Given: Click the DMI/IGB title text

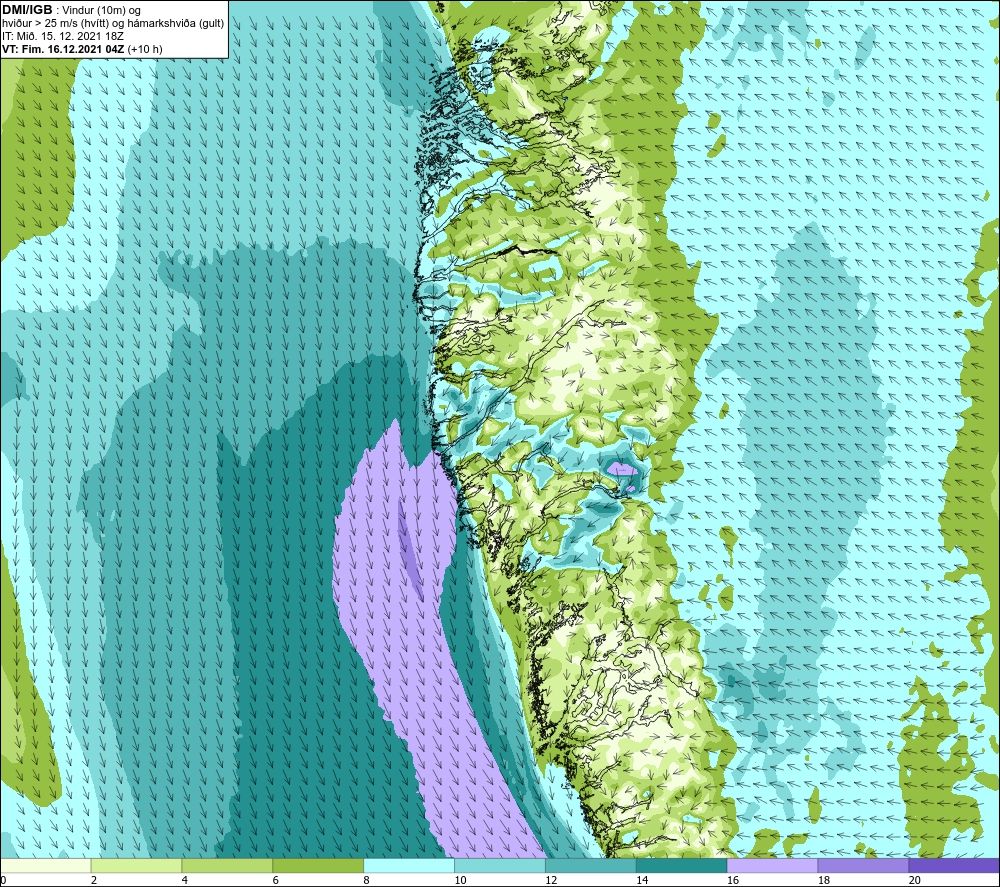Looking at the screenshot, I should pyautogui.click(x=27, y=10).
